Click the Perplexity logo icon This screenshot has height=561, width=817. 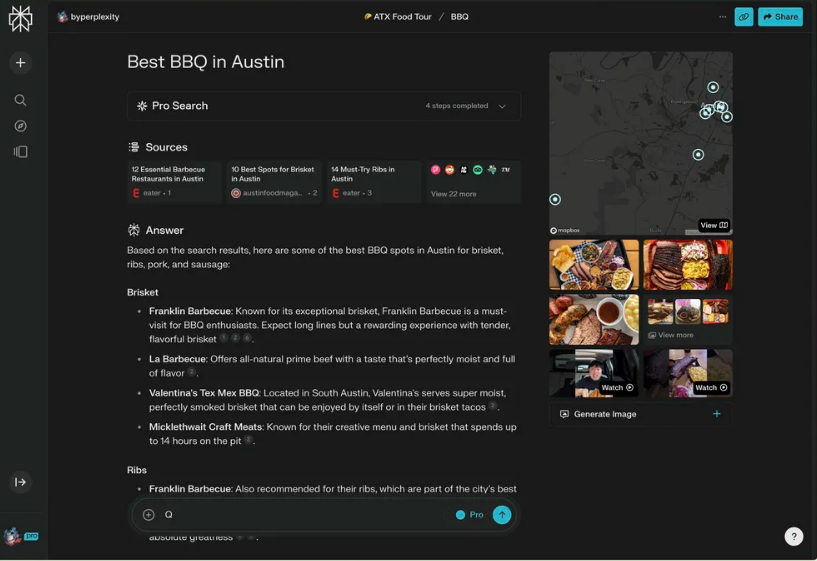20,18
